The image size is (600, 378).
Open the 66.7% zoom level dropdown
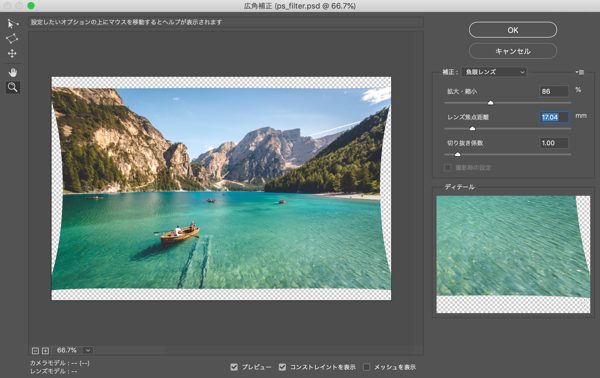(88, 350)
